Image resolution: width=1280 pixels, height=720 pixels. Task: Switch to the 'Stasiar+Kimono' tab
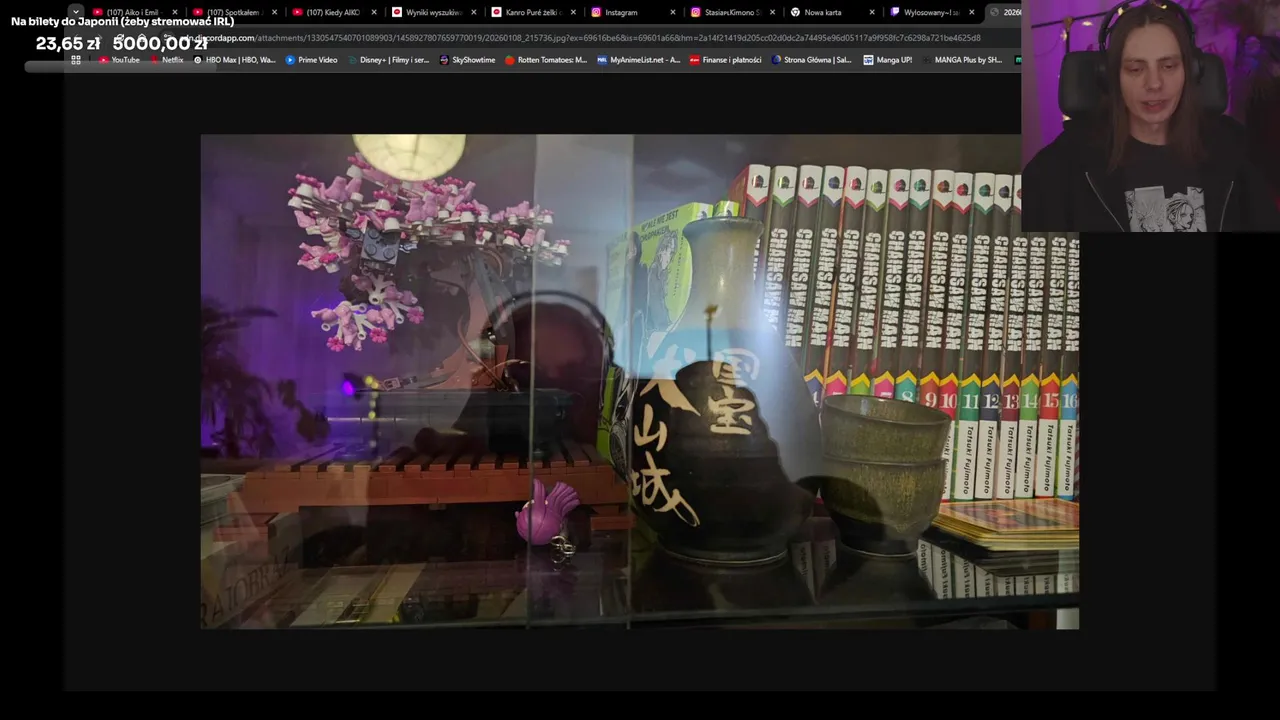pyautogui.click(x=732, y=12)
